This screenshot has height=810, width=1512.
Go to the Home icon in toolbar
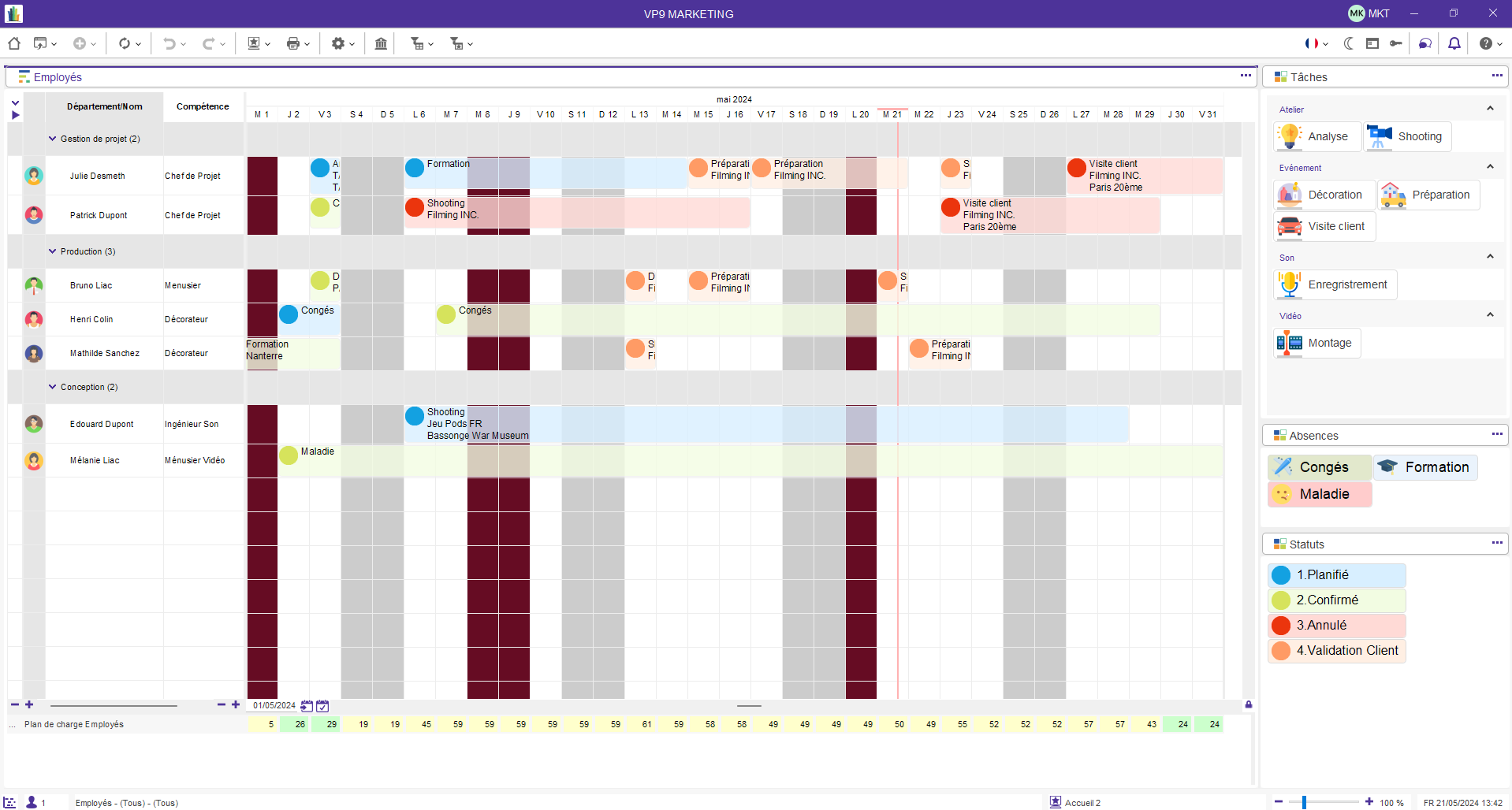click(x=14, y=44)
